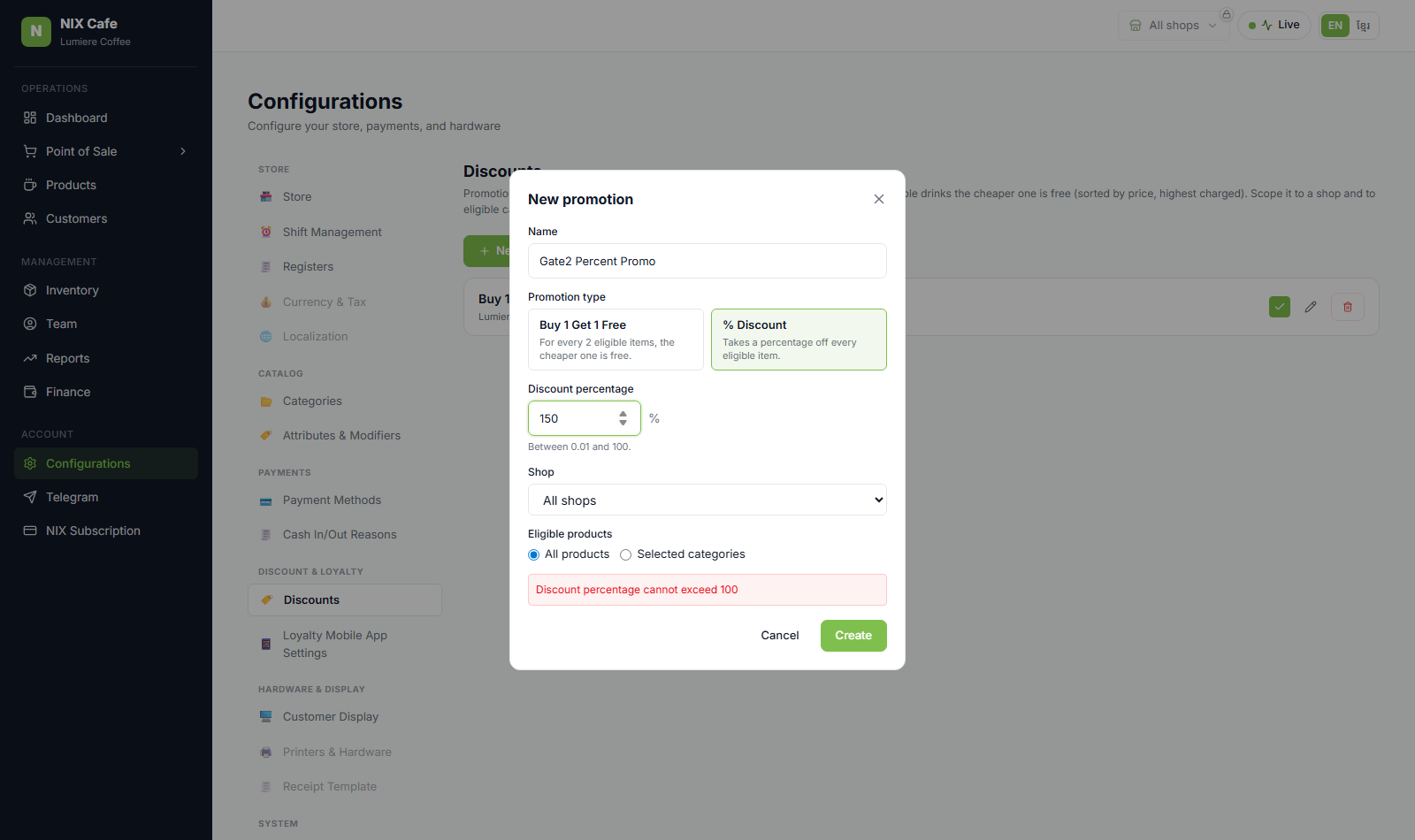Go to Payment Methods settings
This screenshot has width=1415, height=840.
click(x=332, y=500)
